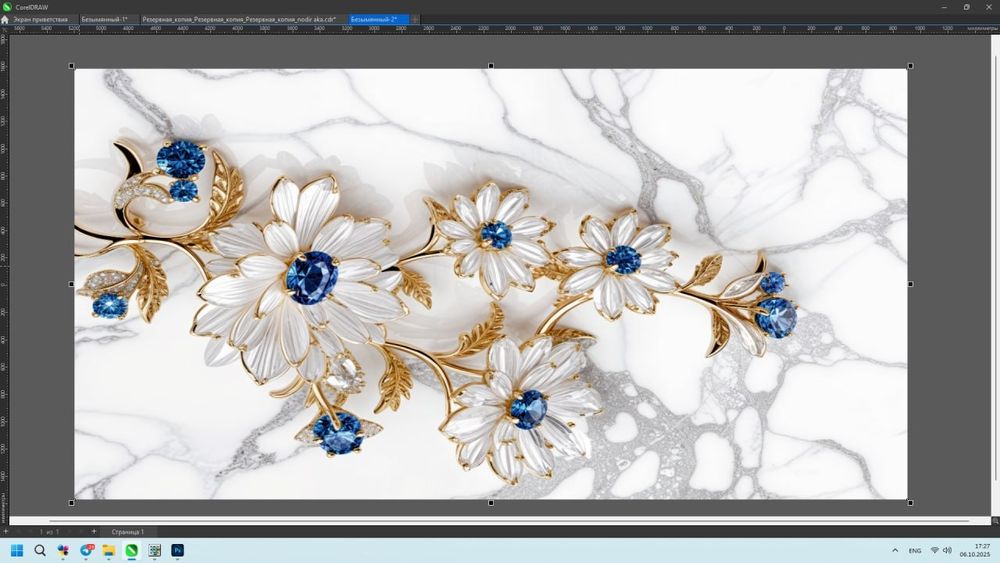Click the Home icon beside the document tabs
This screenshot has height=563, width=1000.
click(5, 19)
